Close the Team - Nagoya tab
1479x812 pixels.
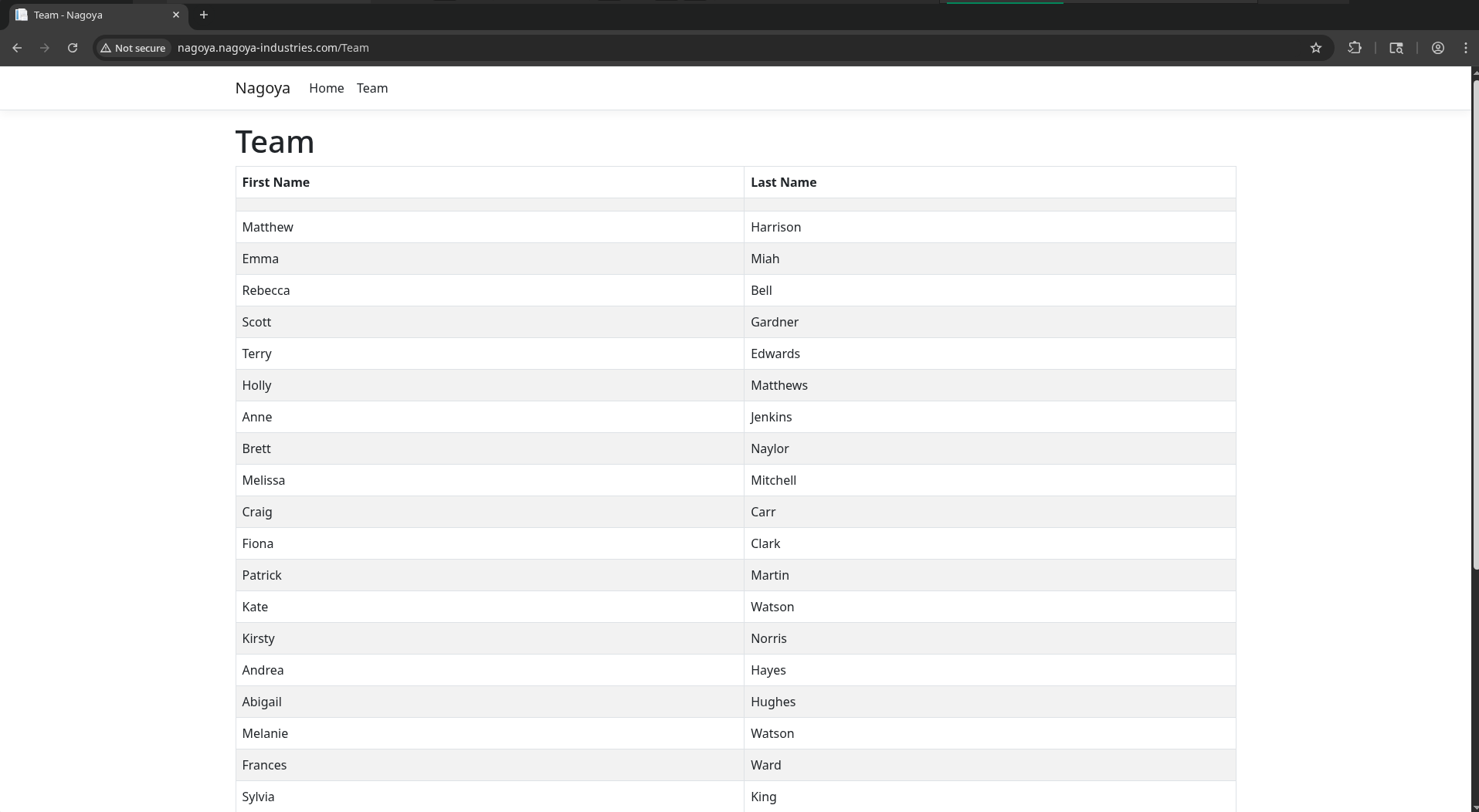(x=176, y=15)
